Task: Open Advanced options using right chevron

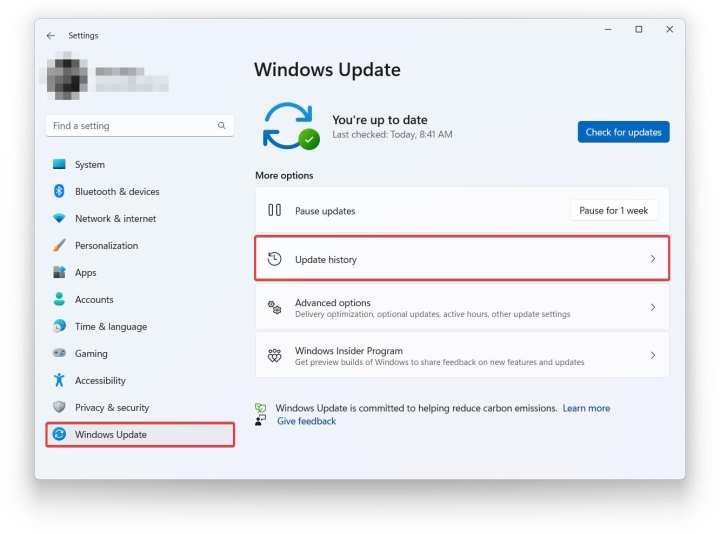Action: point(653,308)
